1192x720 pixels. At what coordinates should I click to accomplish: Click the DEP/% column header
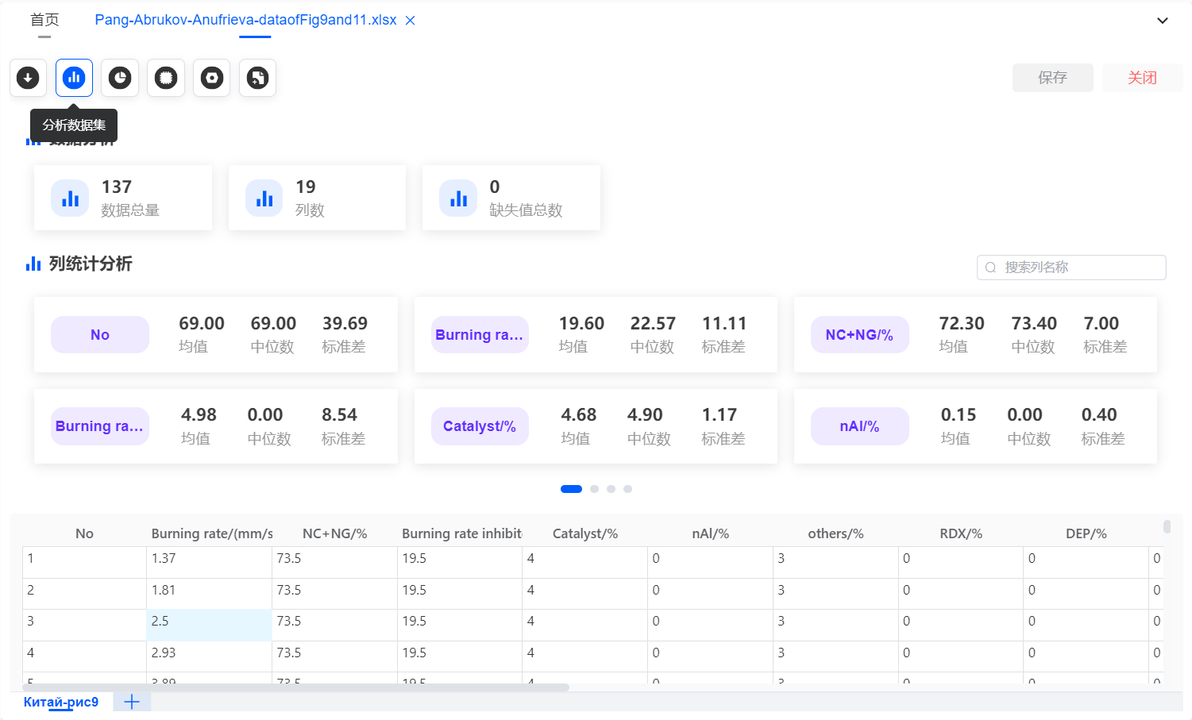(1086, 534)
